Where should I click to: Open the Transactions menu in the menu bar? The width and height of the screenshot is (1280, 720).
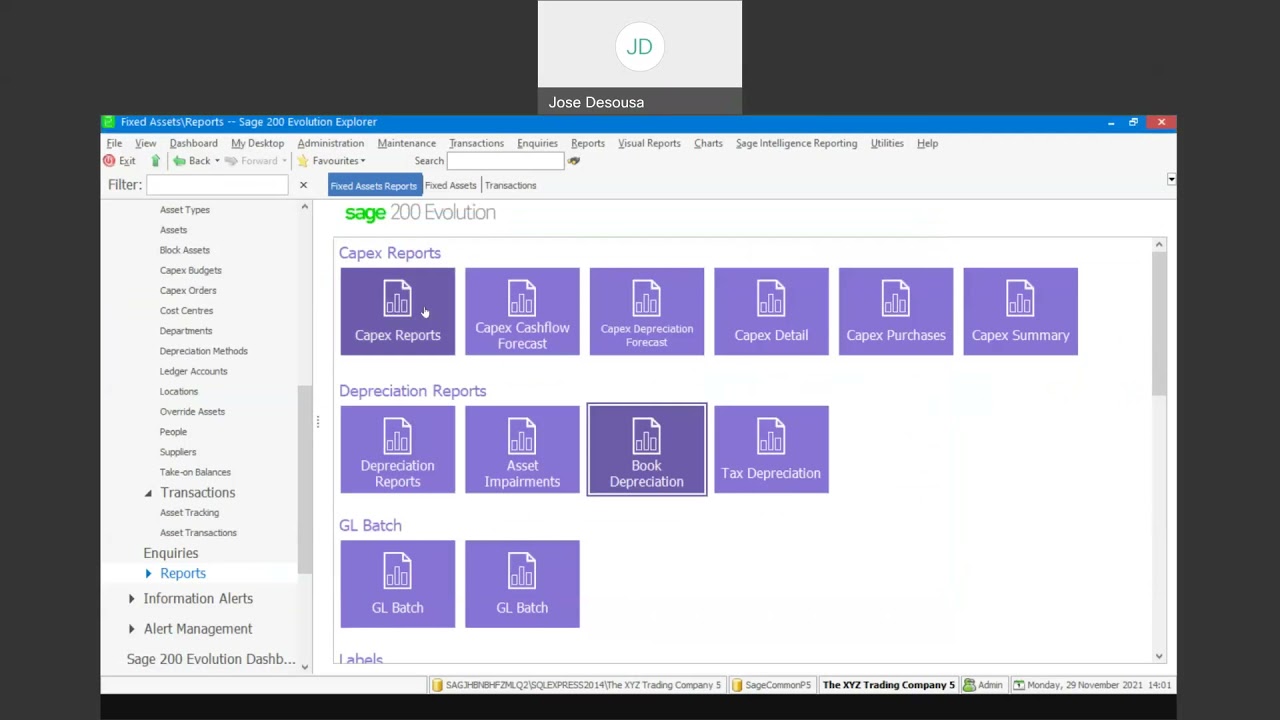476,143
